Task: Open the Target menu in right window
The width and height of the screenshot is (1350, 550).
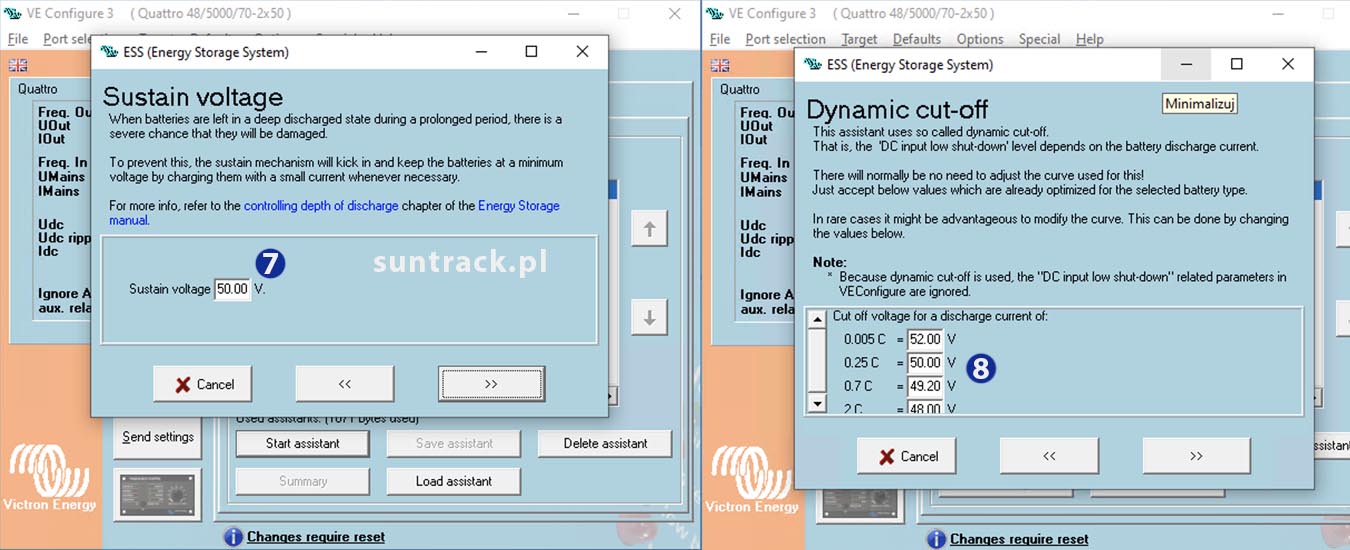Action: tap(859, 39)
